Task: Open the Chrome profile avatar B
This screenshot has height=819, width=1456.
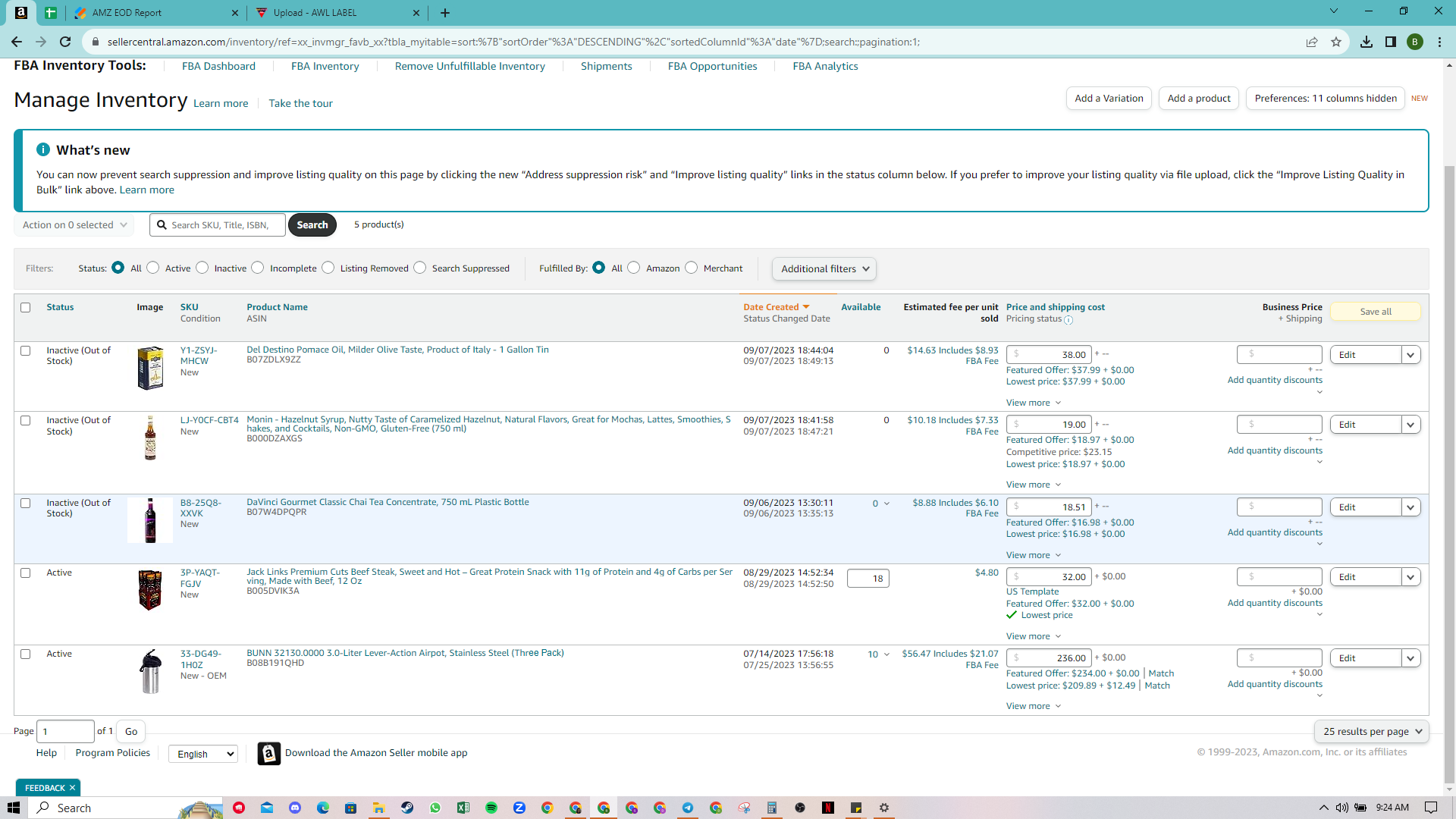Action: [x=1415, y=42]
